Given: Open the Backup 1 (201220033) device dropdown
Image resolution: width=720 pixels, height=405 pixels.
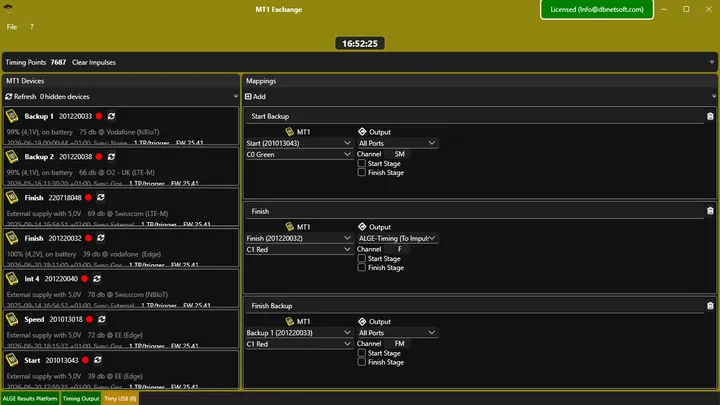Looking at the screenshot, I should pos(299,332).
